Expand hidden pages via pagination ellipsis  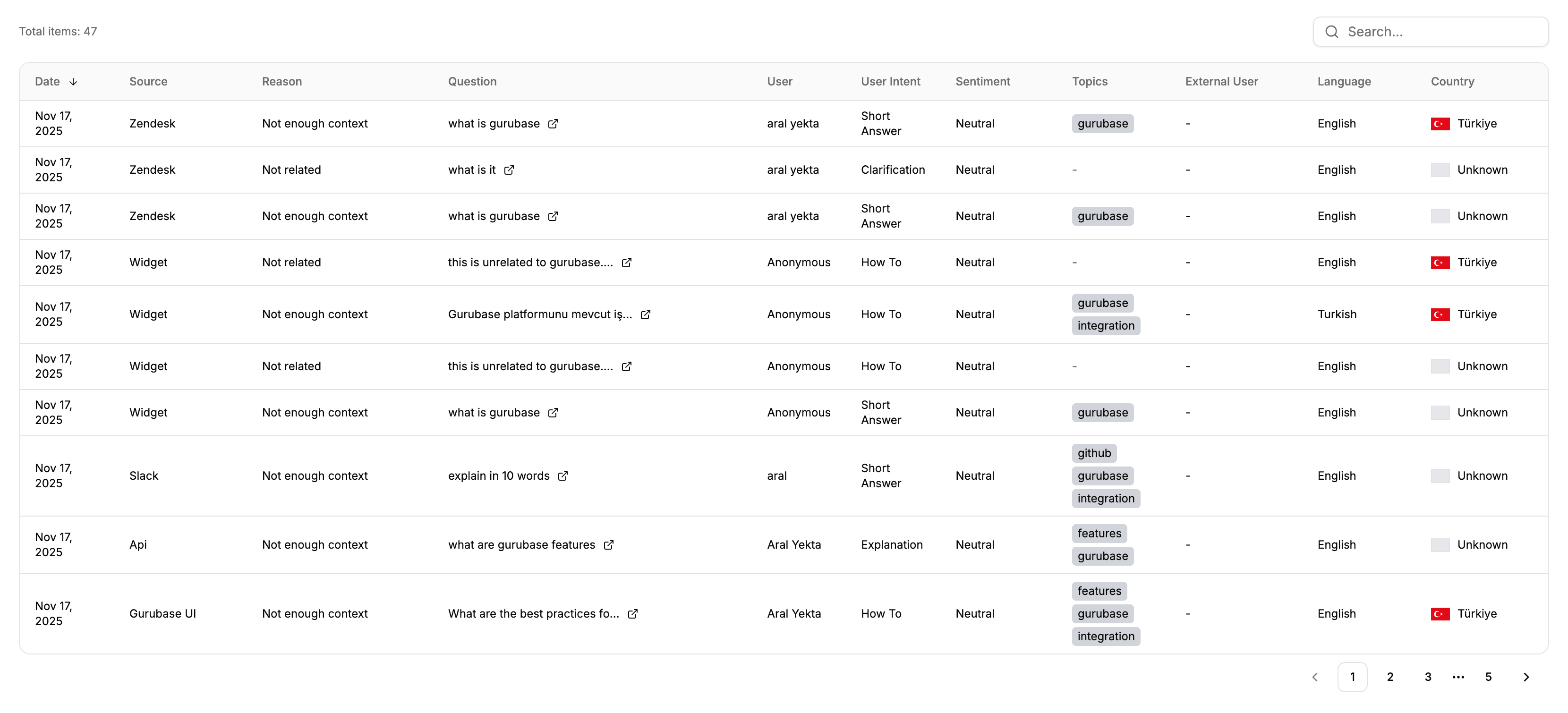point(1458,677)
